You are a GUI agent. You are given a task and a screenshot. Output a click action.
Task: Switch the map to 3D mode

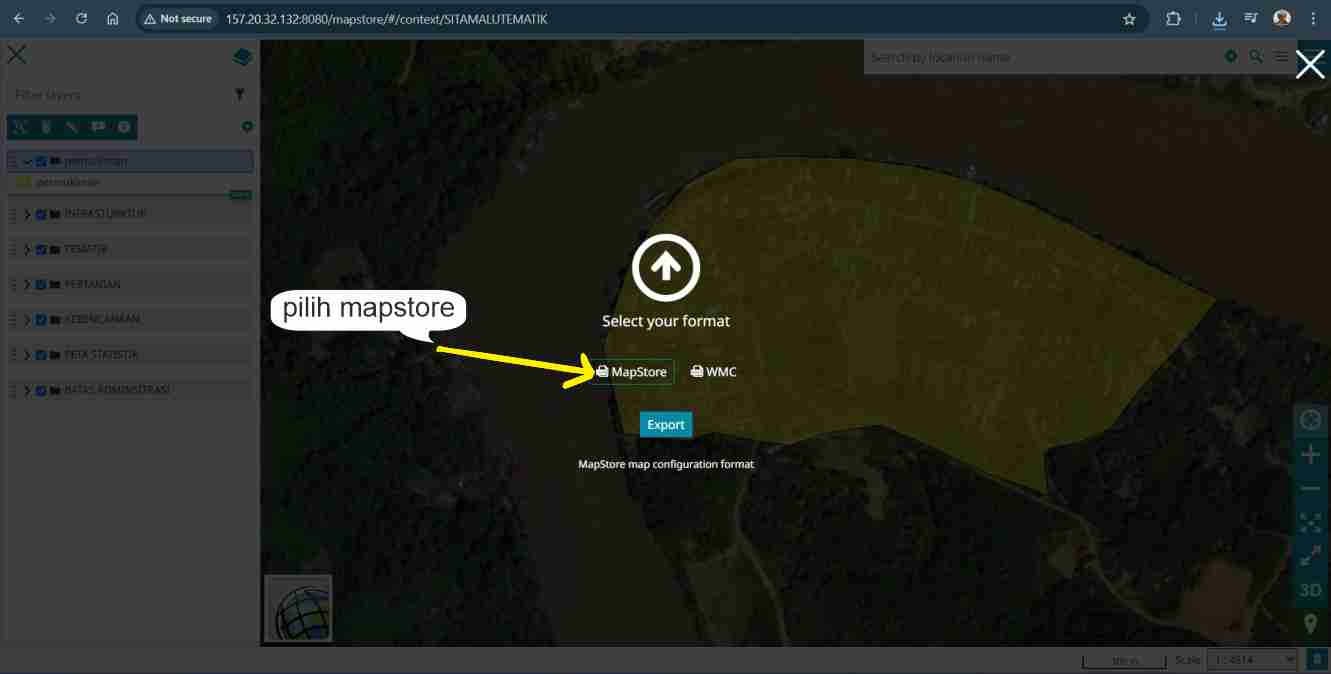1310,590
